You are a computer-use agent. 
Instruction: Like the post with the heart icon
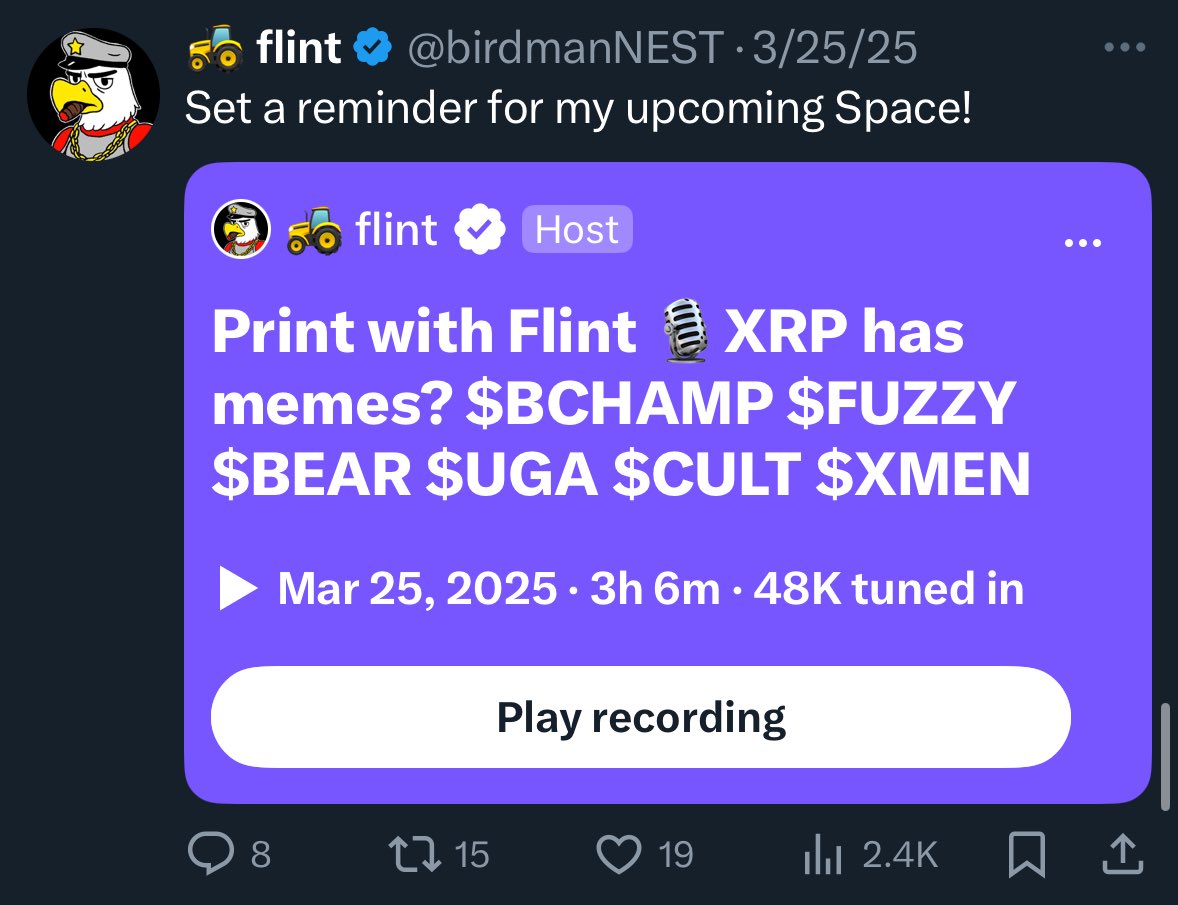point(618,855)
